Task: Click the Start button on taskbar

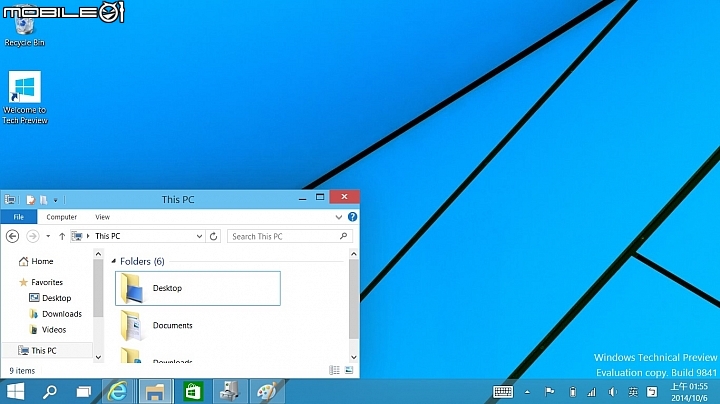Action: pos(16,392)
